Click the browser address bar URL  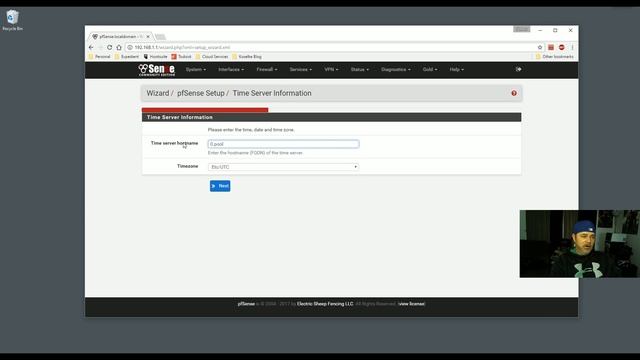click(x=182, y=47)
